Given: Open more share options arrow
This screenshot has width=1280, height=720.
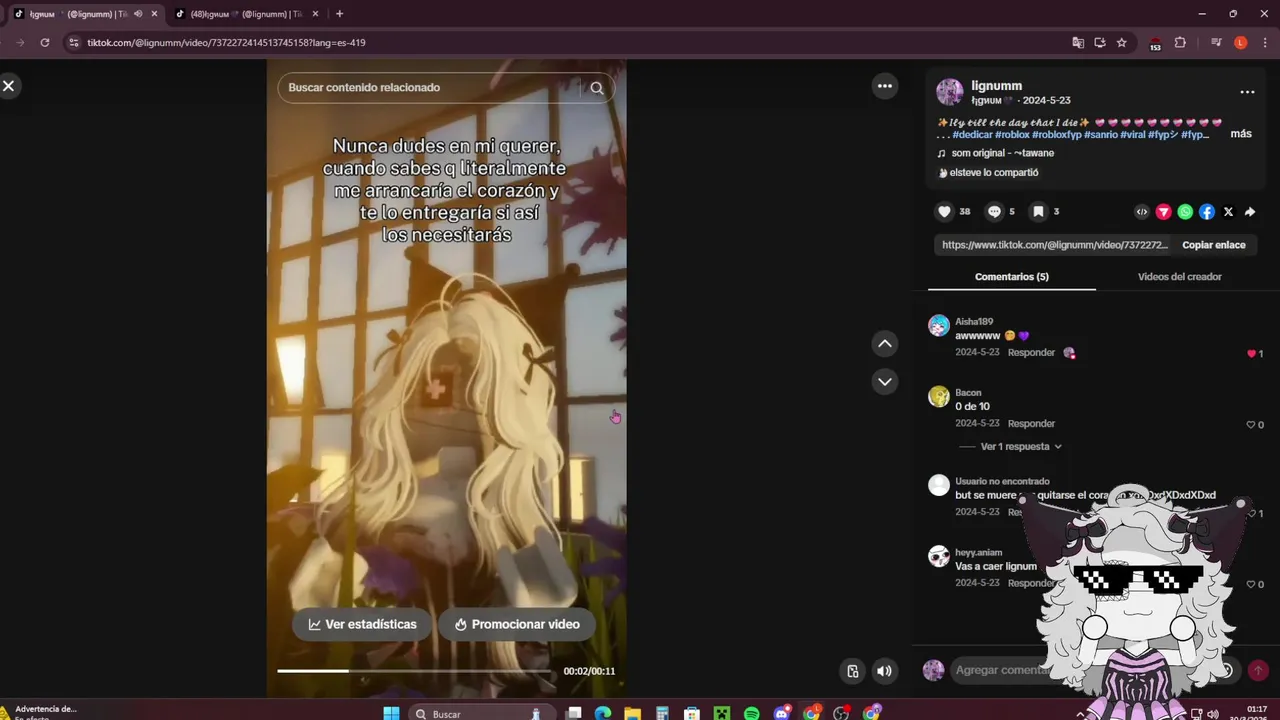Looking at the screenshot, I should pyautogui.click(x=1250, y=212).
